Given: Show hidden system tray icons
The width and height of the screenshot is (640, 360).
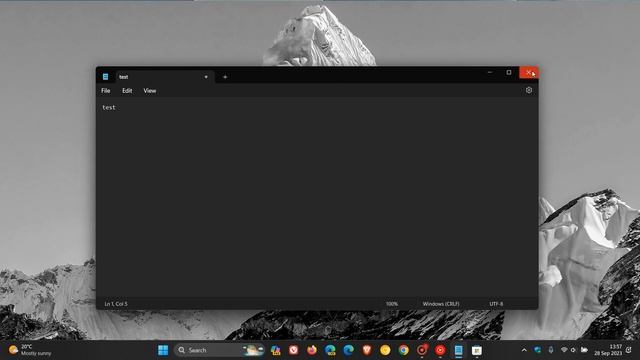Looking at the screenshot, I should pyautogui.click(x=524, y=350).
